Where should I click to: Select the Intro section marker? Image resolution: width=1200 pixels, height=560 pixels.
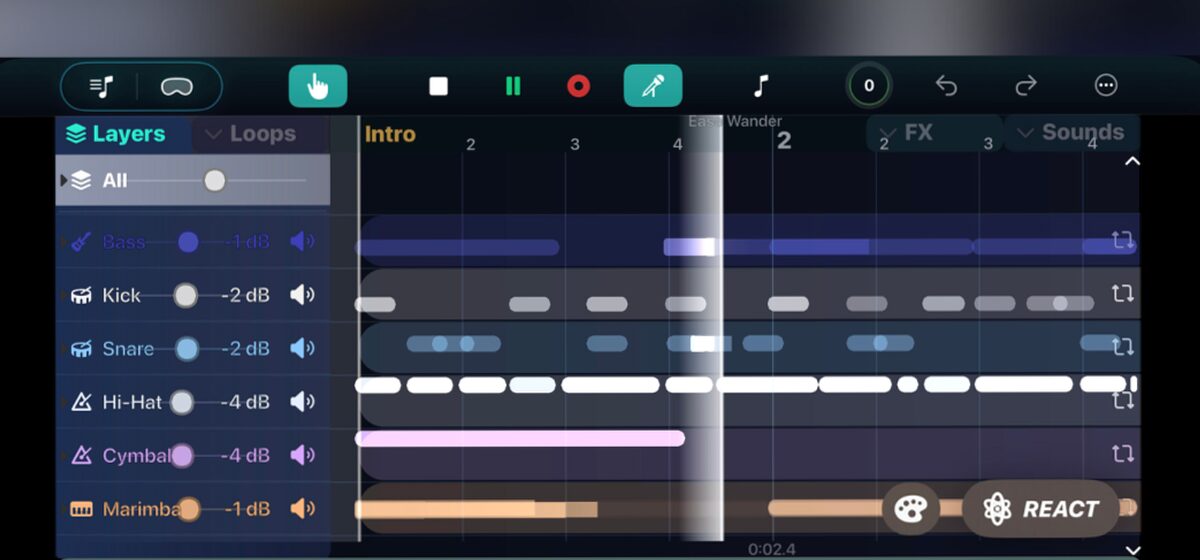point(390,134)
